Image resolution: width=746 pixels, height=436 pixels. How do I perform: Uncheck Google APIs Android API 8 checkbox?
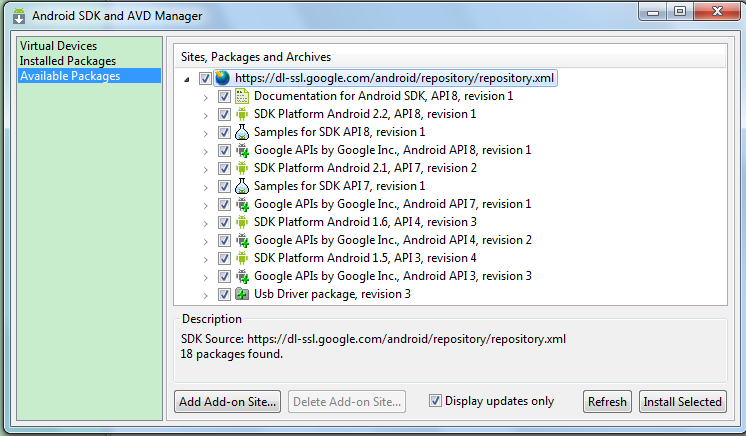224,150
